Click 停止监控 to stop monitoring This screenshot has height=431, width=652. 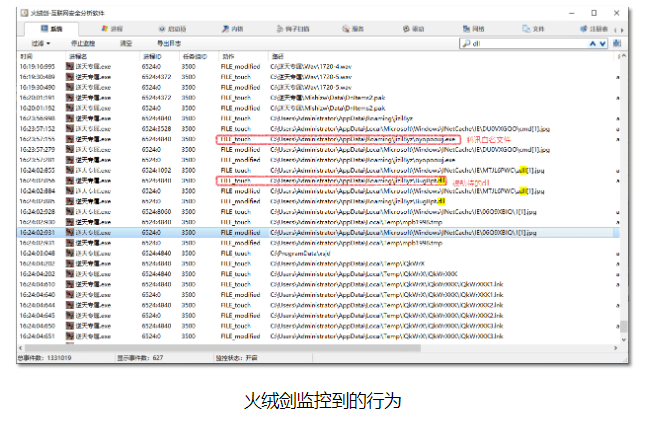[83, 43]
